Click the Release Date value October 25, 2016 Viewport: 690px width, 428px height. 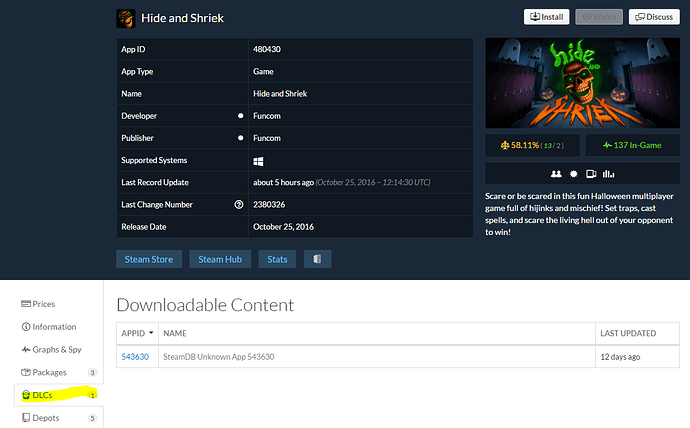coord(283,227)
